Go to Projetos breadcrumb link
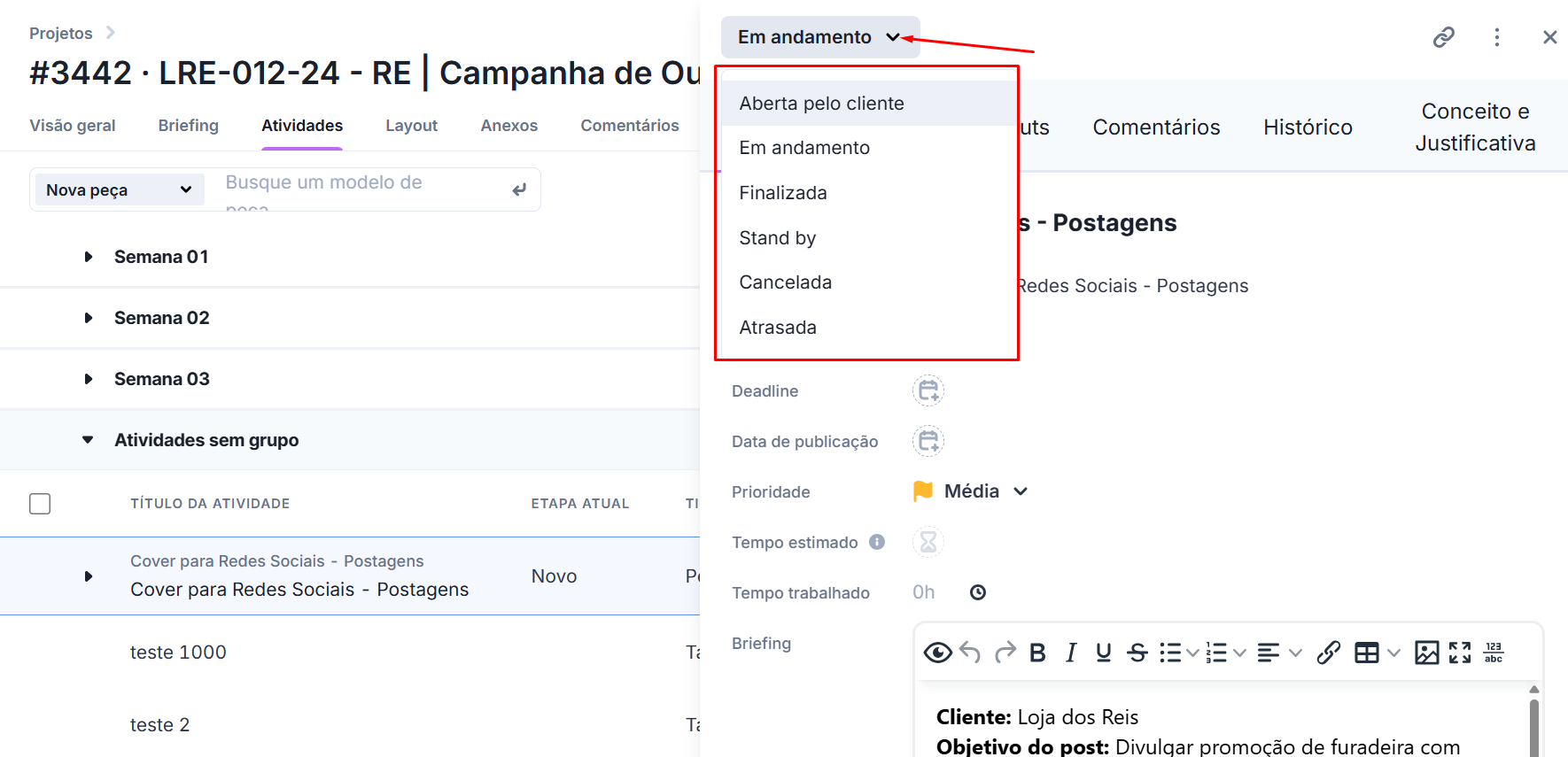Image resolution: width=1568 pixels, height=757 pixels. click(61, 34)
